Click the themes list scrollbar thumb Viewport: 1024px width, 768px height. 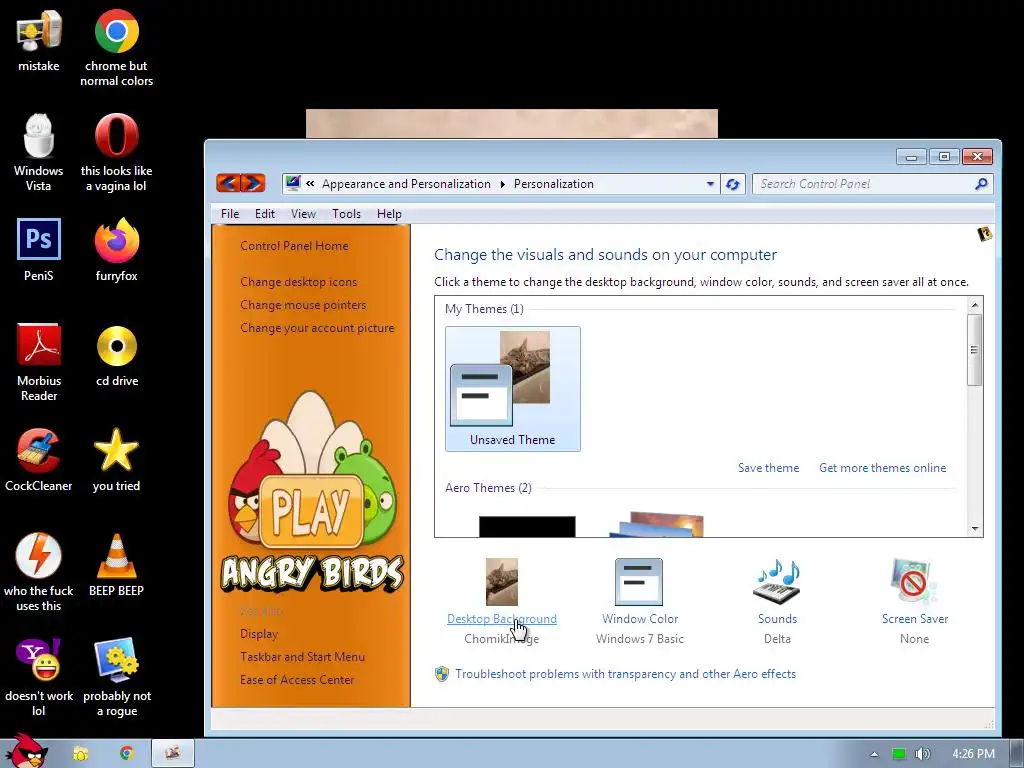click(974, 350)
